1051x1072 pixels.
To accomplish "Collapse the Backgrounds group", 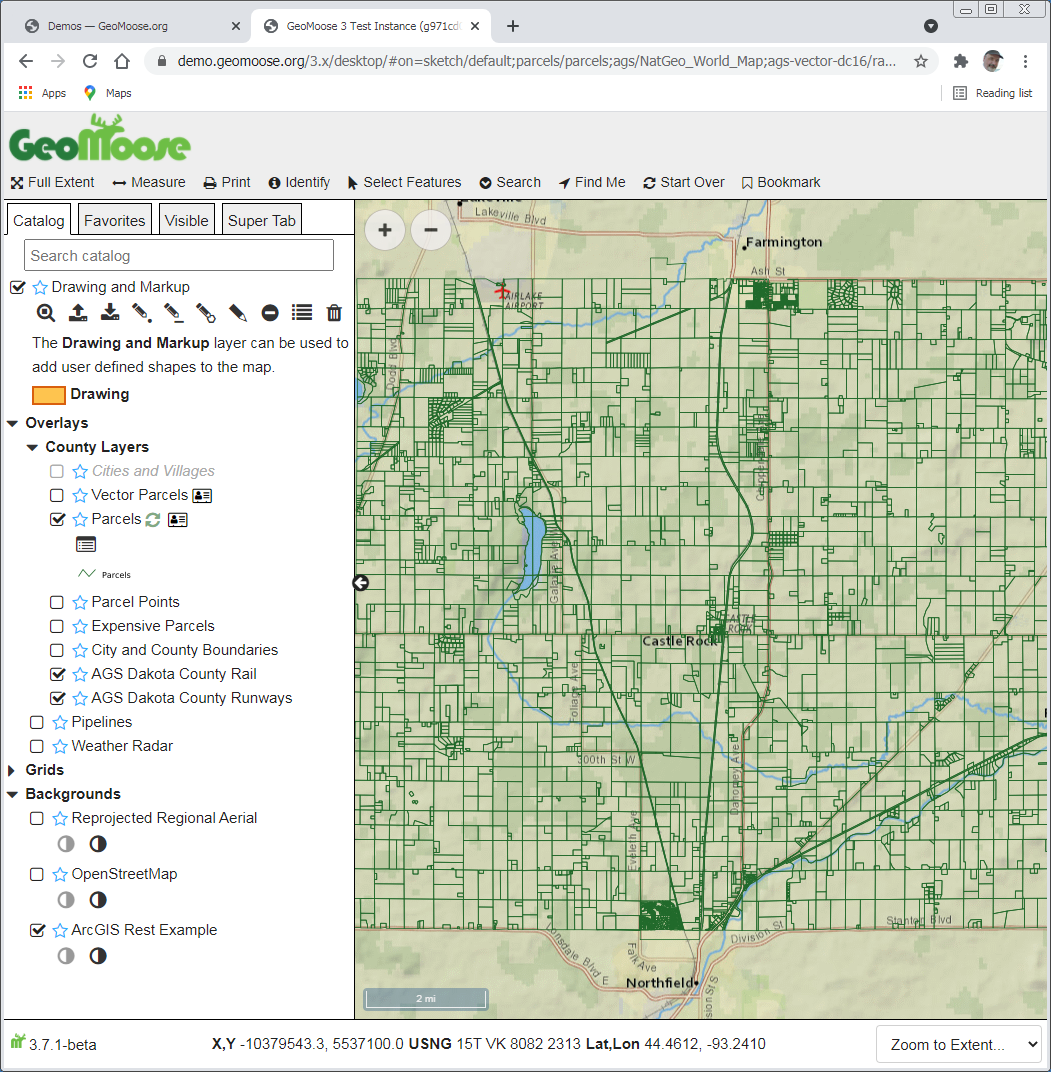I will pyautogui.click(x=12, y=794).
